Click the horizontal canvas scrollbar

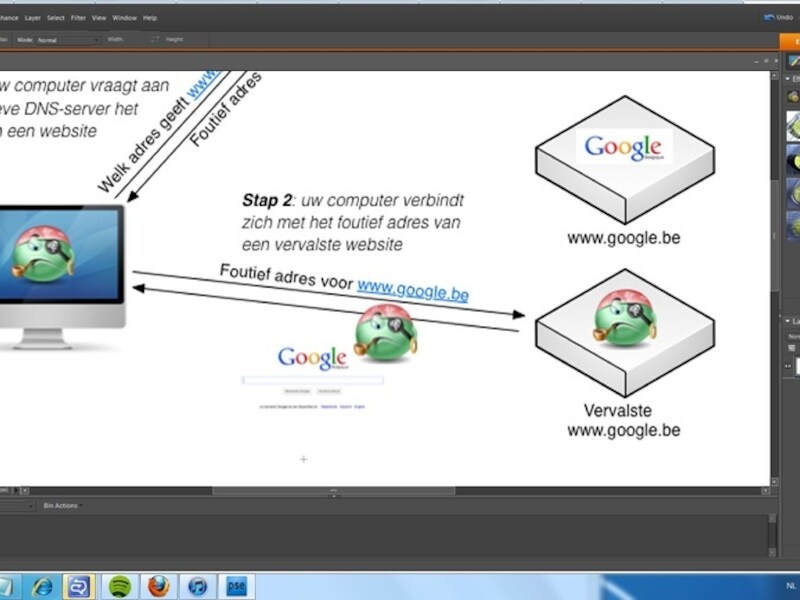point(333,490)
